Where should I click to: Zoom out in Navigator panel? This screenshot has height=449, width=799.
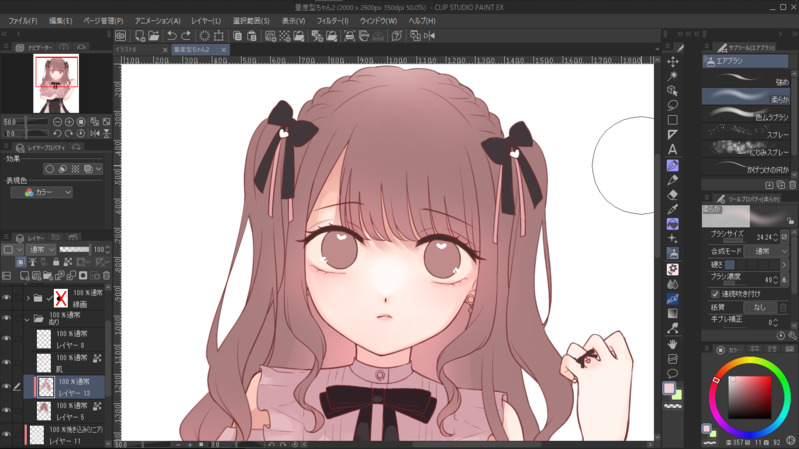57,122
